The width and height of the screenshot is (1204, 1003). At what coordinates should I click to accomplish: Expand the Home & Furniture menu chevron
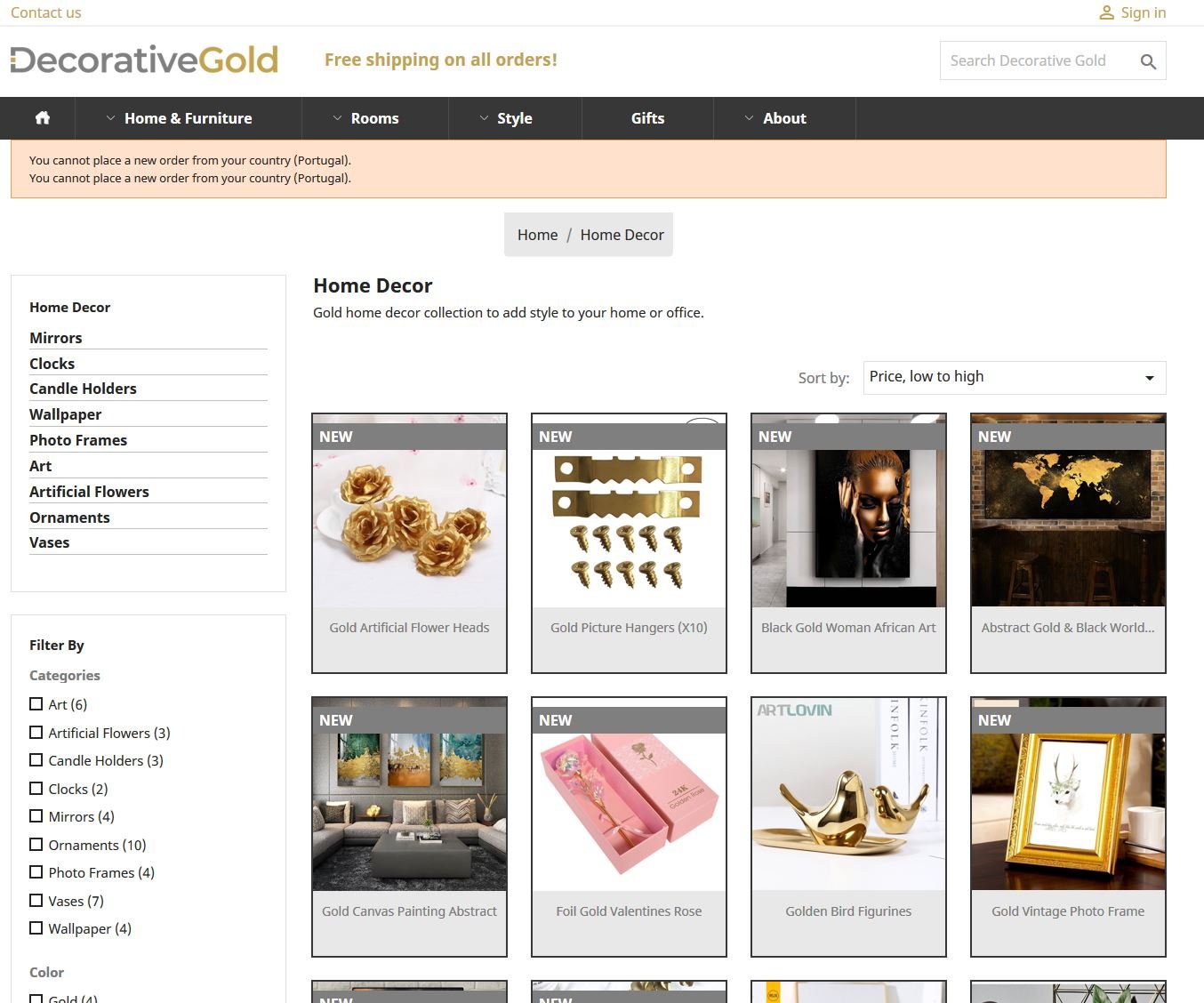[x=110, y=118]
